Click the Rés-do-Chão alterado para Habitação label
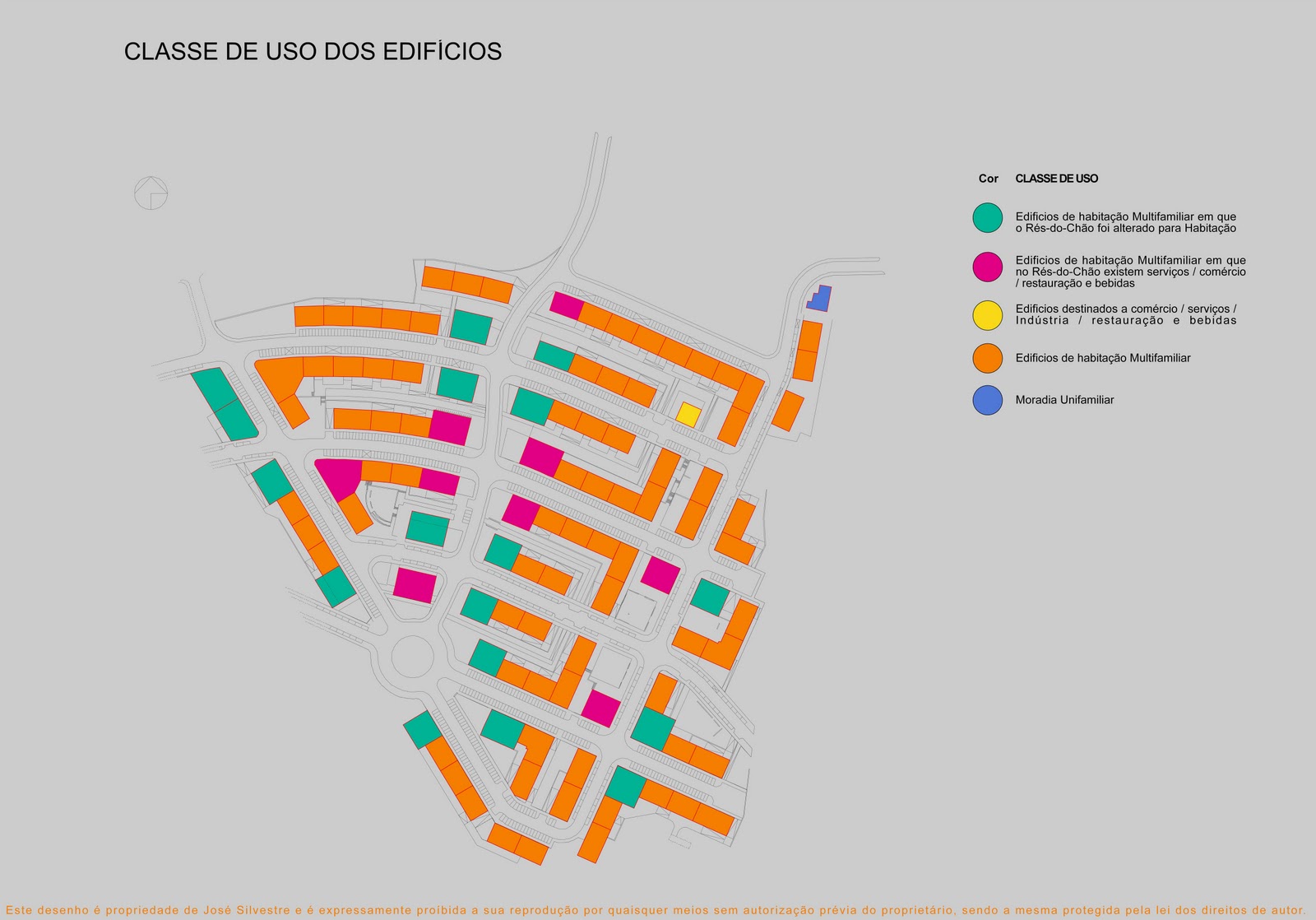 (1128, 220)
